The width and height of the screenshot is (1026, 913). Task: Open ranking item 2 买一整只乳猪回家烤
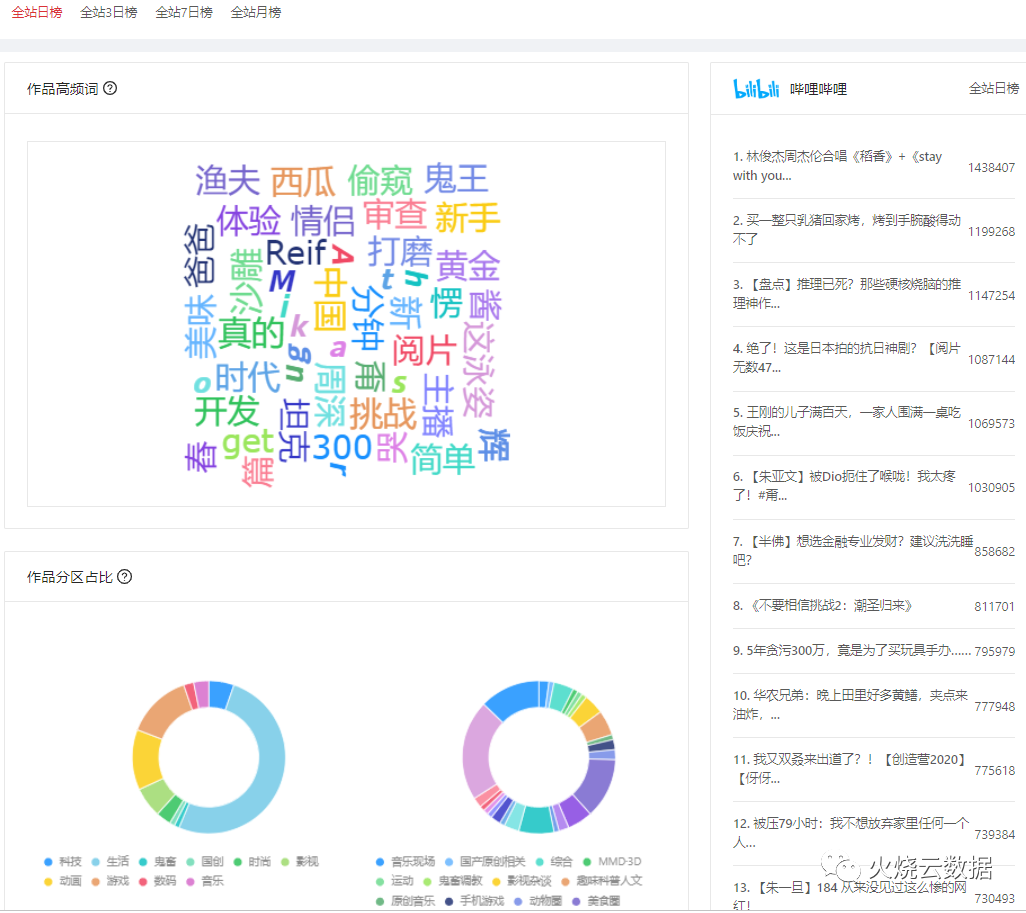pyautogui.click(x=874, y=230)
